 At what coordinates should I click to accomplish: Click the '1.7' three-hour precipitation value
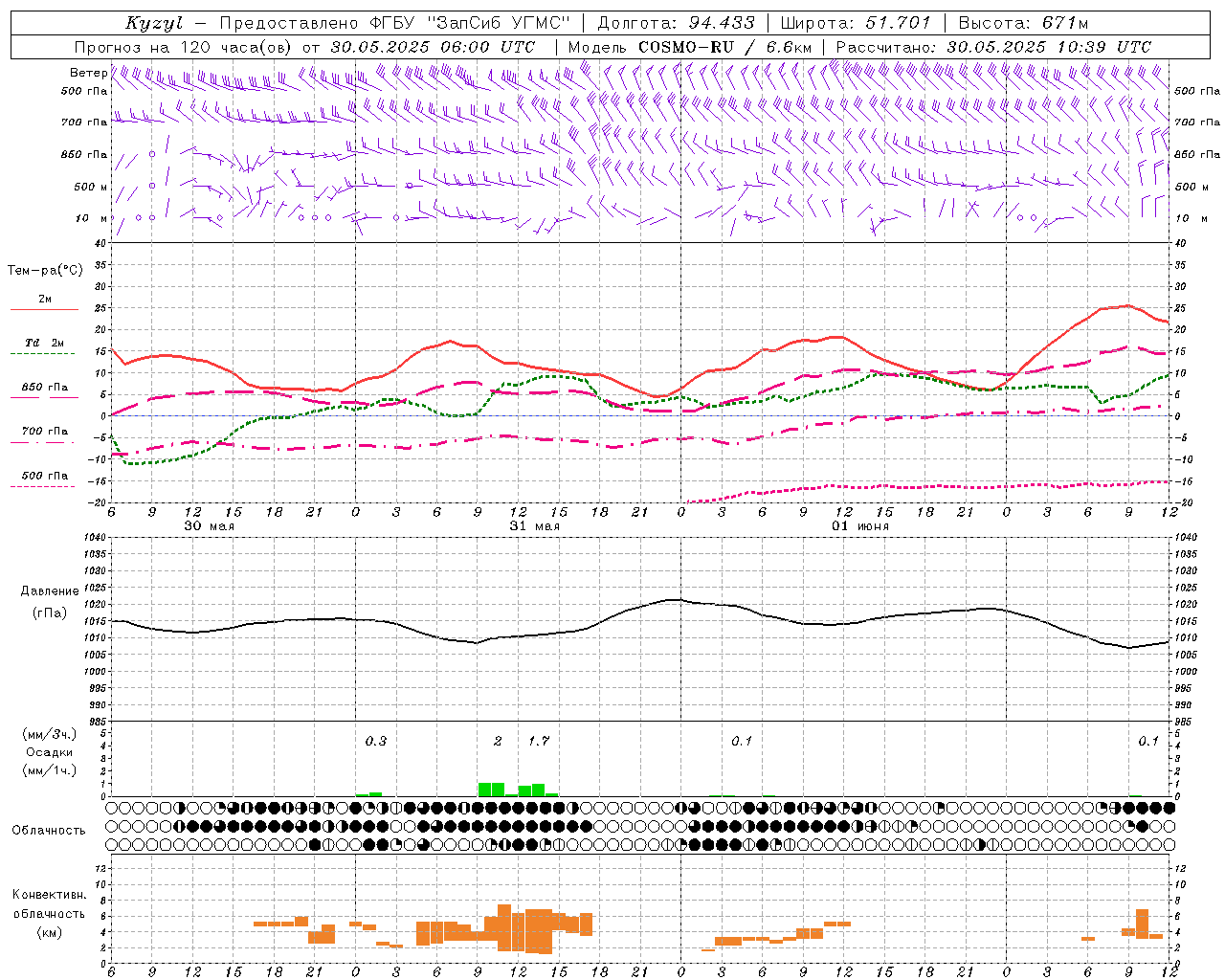click(x=539, y=742)
